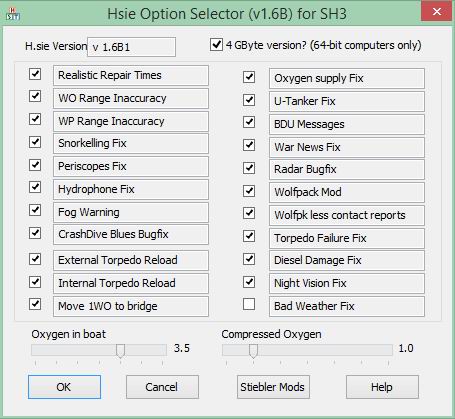Toggle Diesel Damage Fix checkbox
Screen dimensions: 455x419
[x=249, y=259]
